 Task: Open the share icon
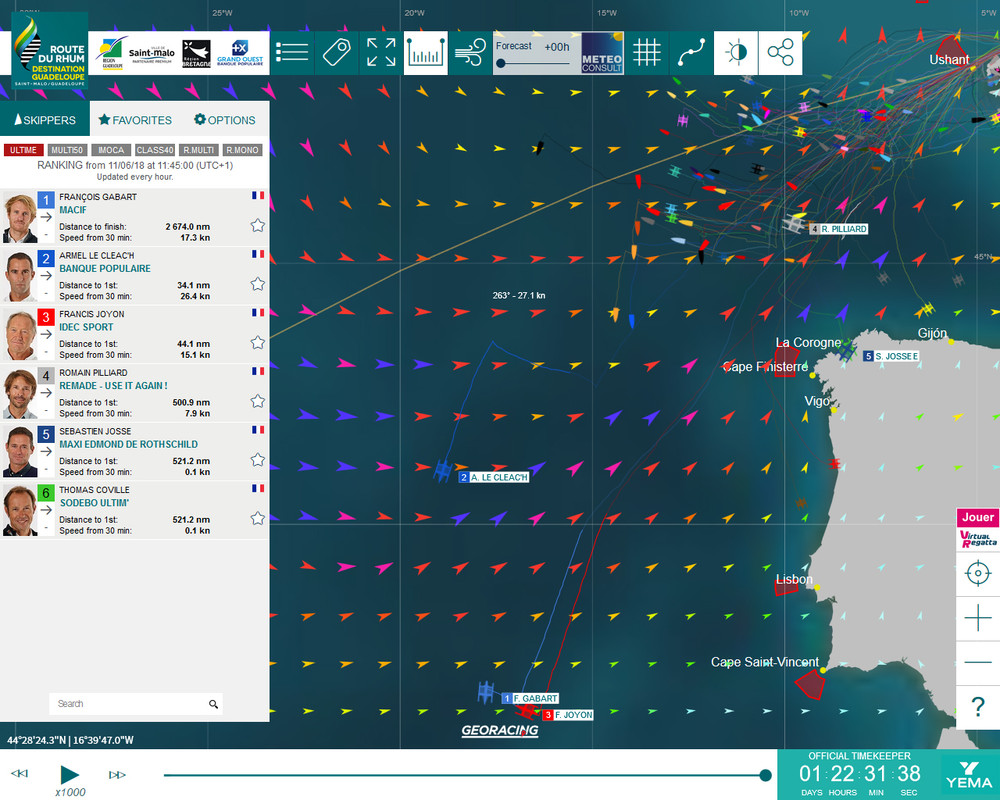pos(781,53)
